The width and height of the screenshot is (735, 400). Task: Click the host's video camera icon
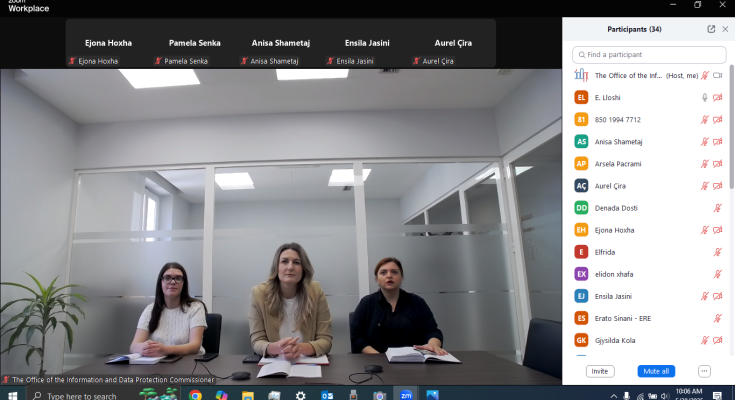pyautogui.click(x=717, y=75)
